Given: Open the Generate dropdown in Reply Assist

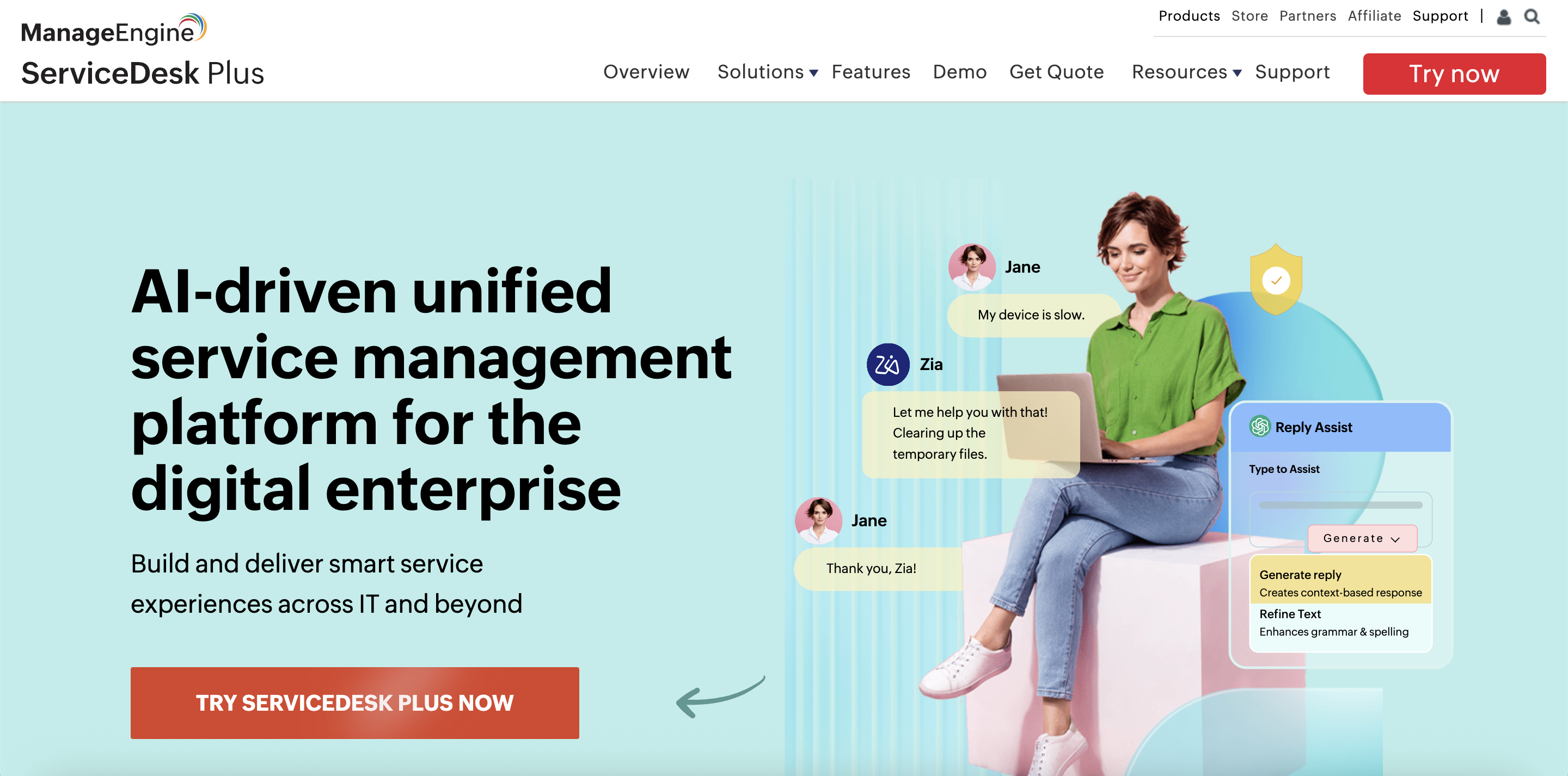Looking at the screenshot, I should [1362, 538].
